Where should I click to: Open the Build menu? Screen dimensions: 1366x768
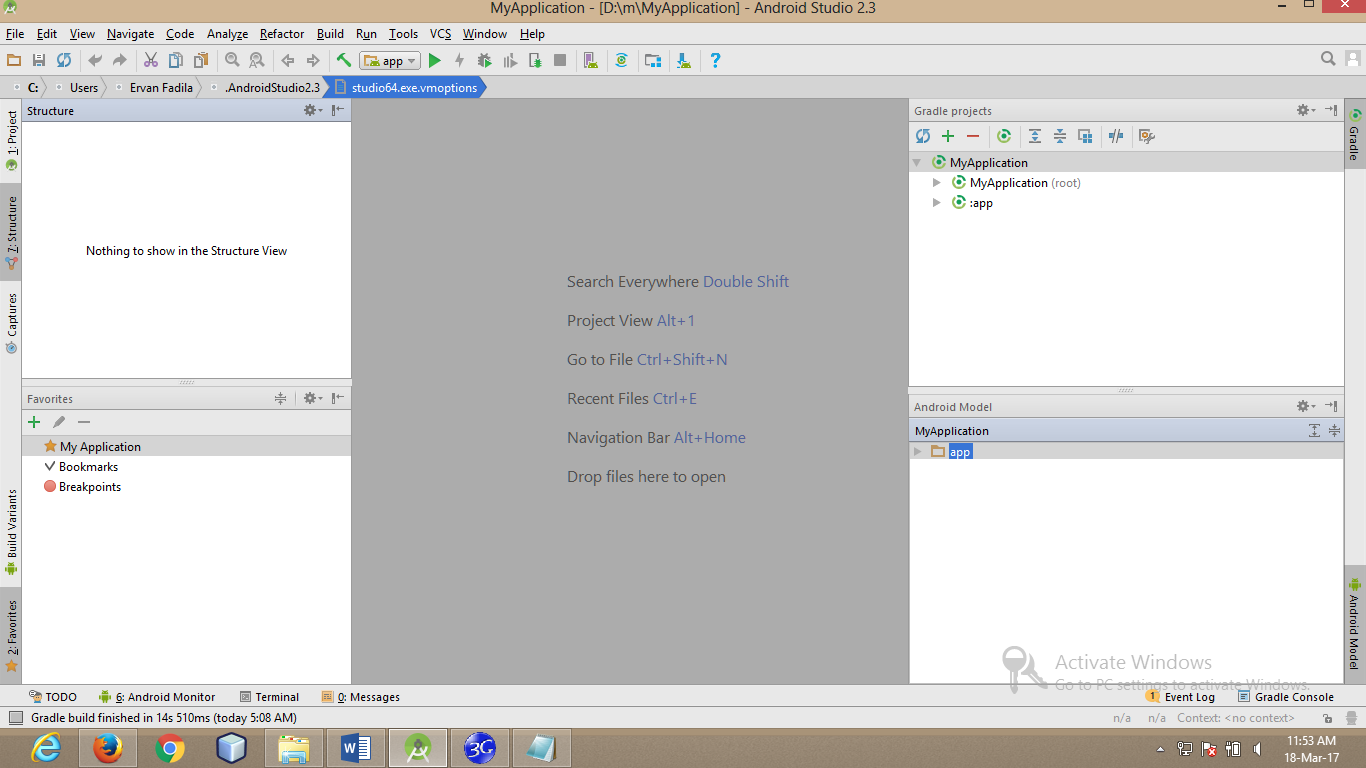330,34
